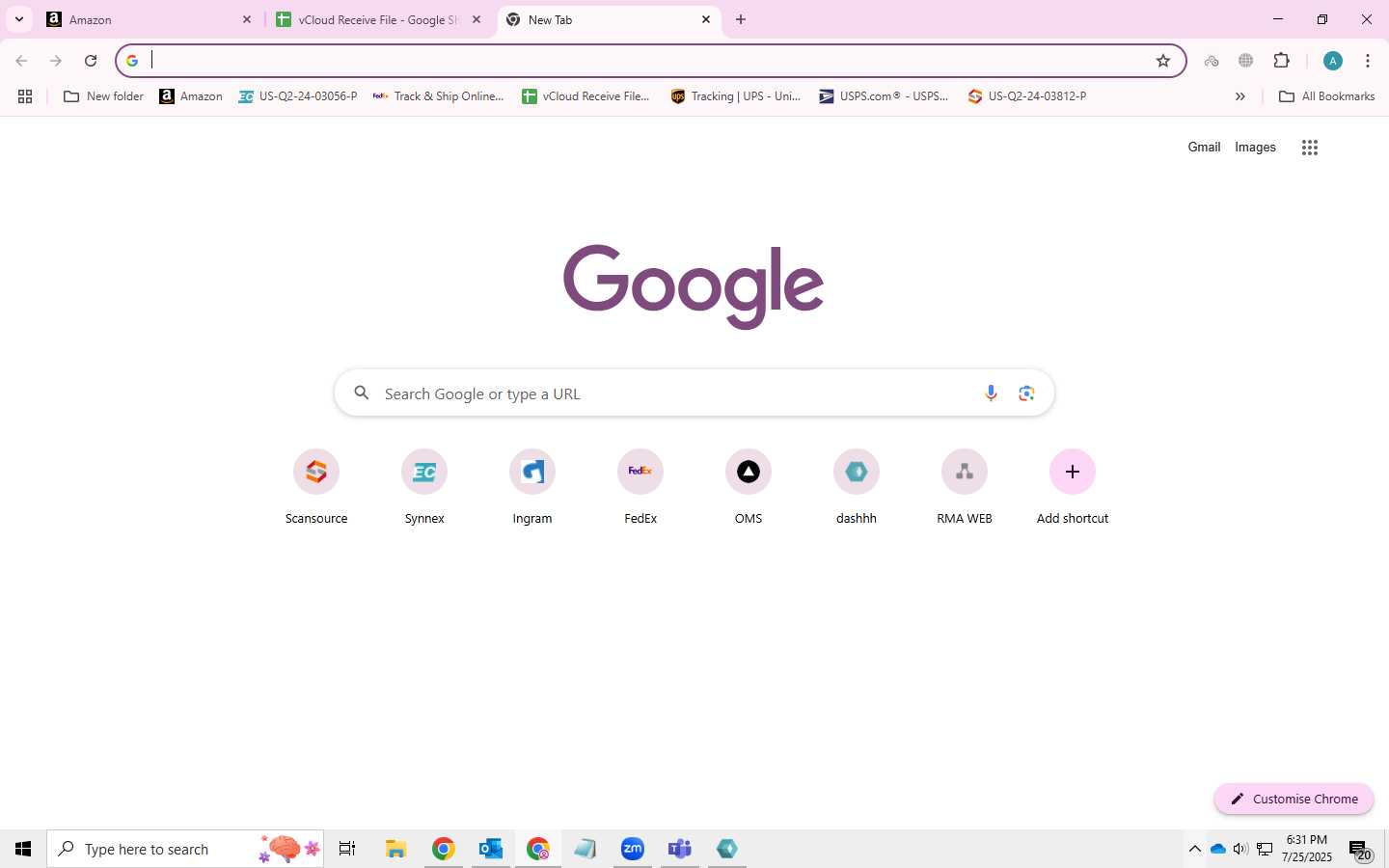Viewport: 1389px width, 868px height.
Task: Open Outlook from the taskbar
Action: [491, 849]
